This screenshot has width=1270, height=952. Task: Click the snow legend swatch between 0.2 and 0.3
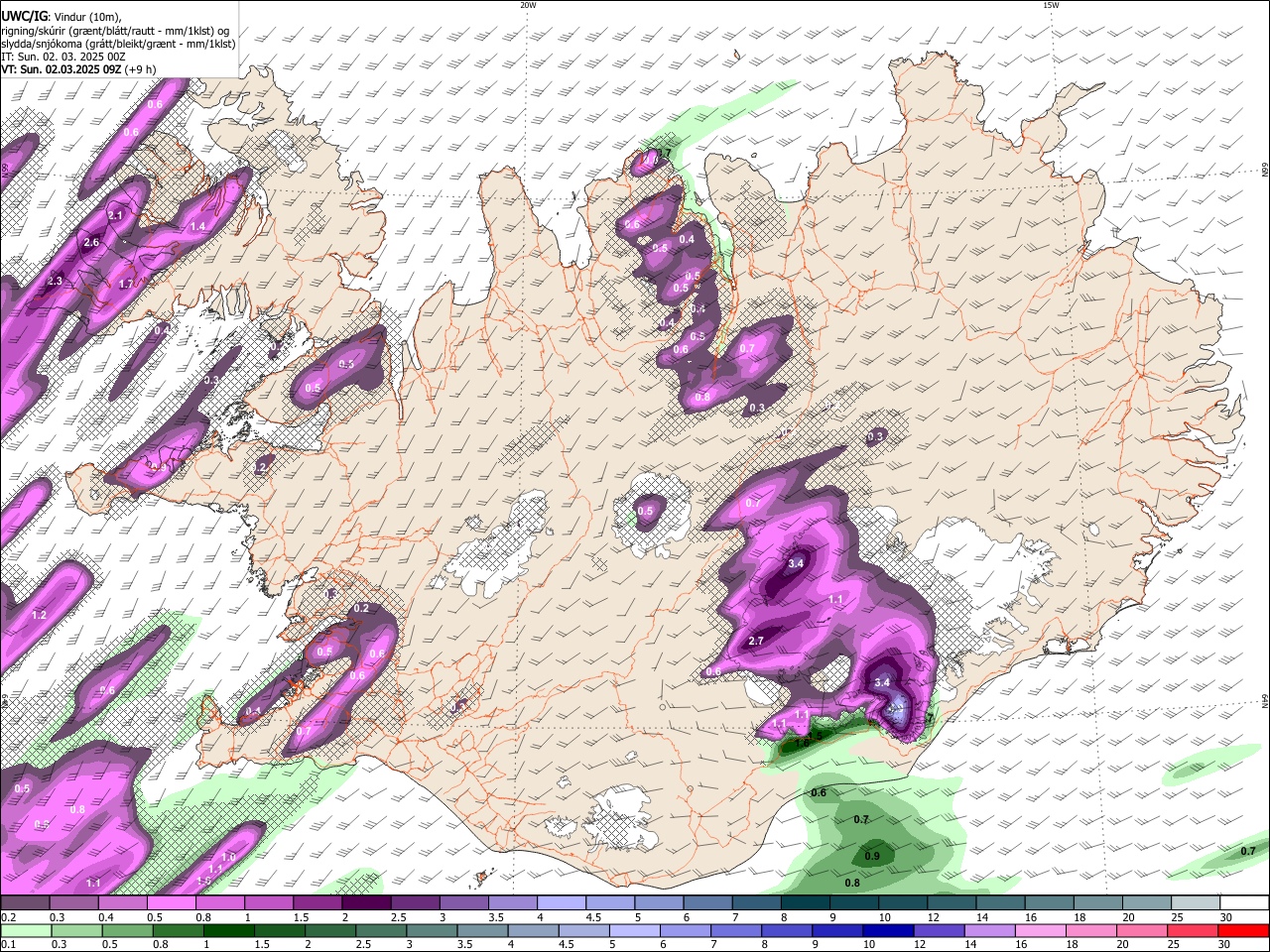point(24,904)
